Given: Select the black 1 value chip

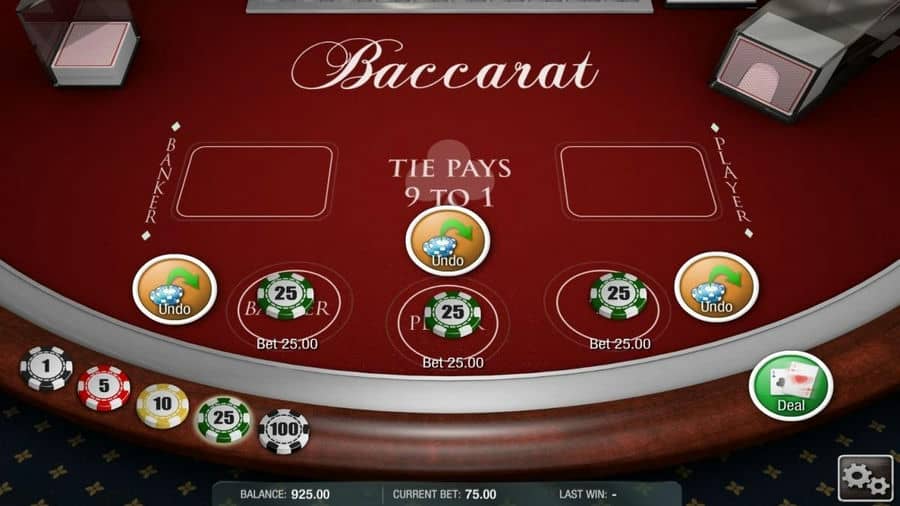Looking at the screenshot, I should (x=46, y=368).
